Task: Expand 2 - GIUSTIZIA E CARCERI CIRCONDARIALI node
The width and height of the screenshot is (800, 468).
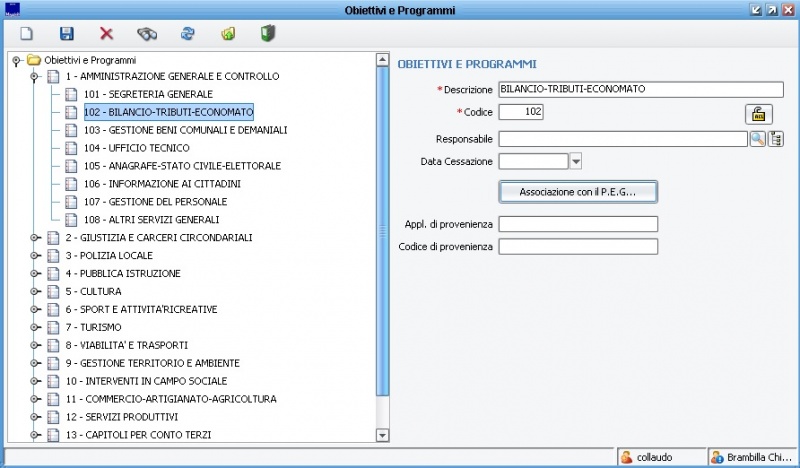Action: coord(34,238)
